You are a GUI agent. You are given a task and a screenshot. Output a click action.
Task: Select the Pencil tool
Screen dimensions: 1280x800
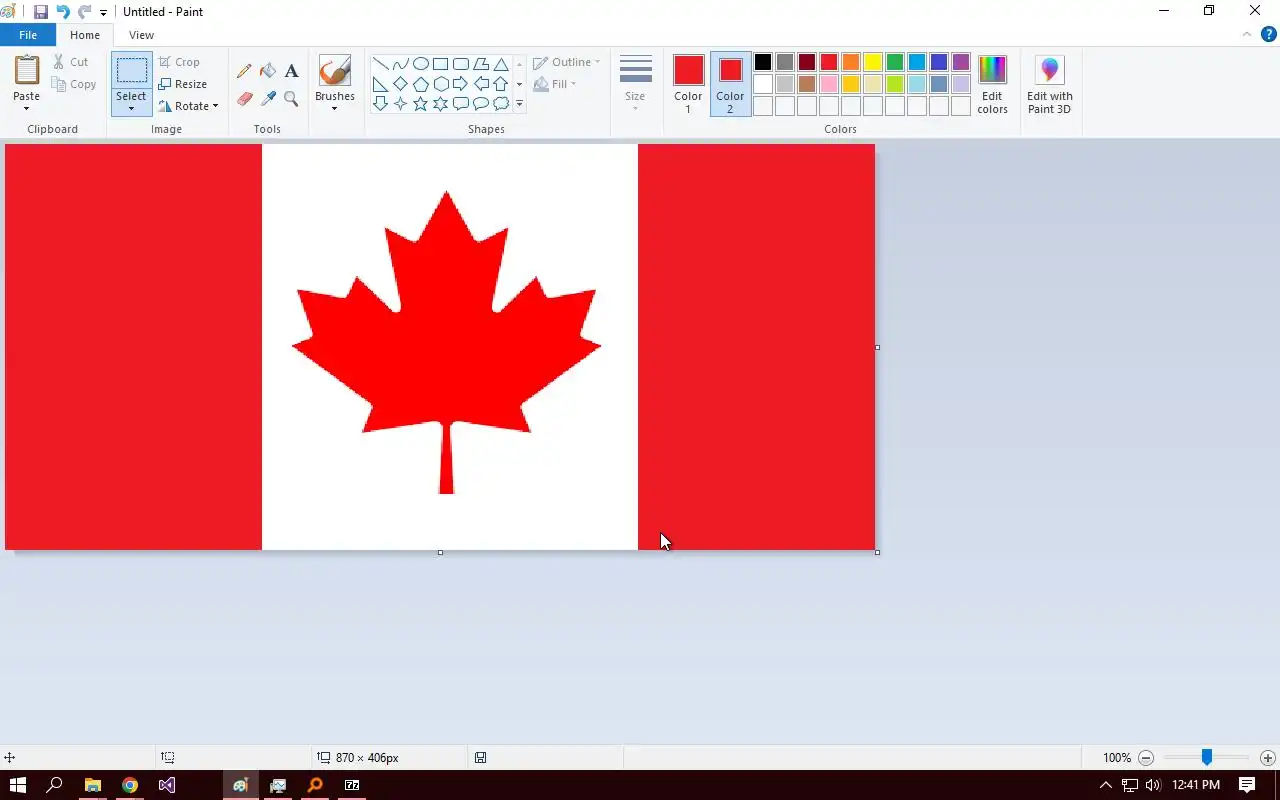pos(244,71)
